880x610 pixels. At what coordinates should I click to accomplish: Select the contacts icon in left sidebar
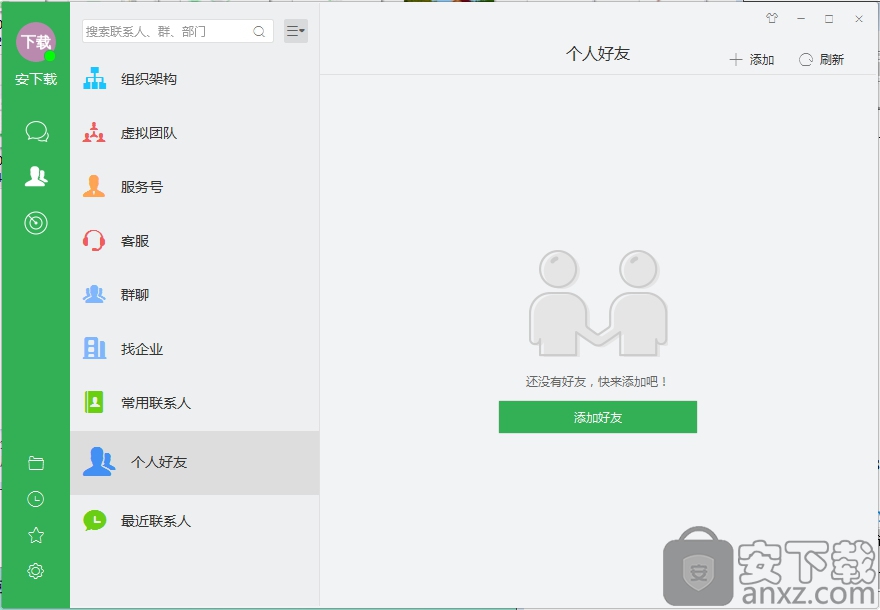pyautogui.click(x=36, y=177)
